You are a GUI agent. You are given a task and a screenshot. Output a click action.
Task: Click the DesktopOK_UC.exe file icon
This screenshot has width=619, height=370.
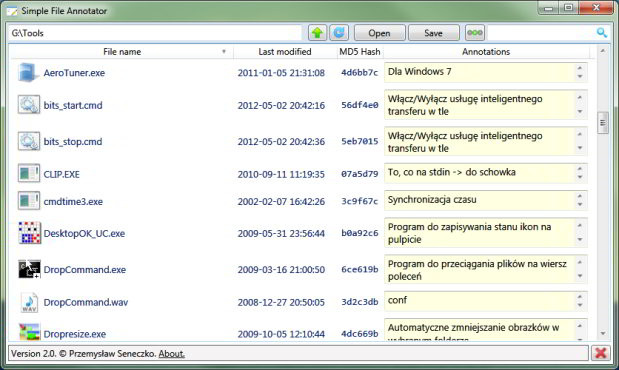(29, 233)
